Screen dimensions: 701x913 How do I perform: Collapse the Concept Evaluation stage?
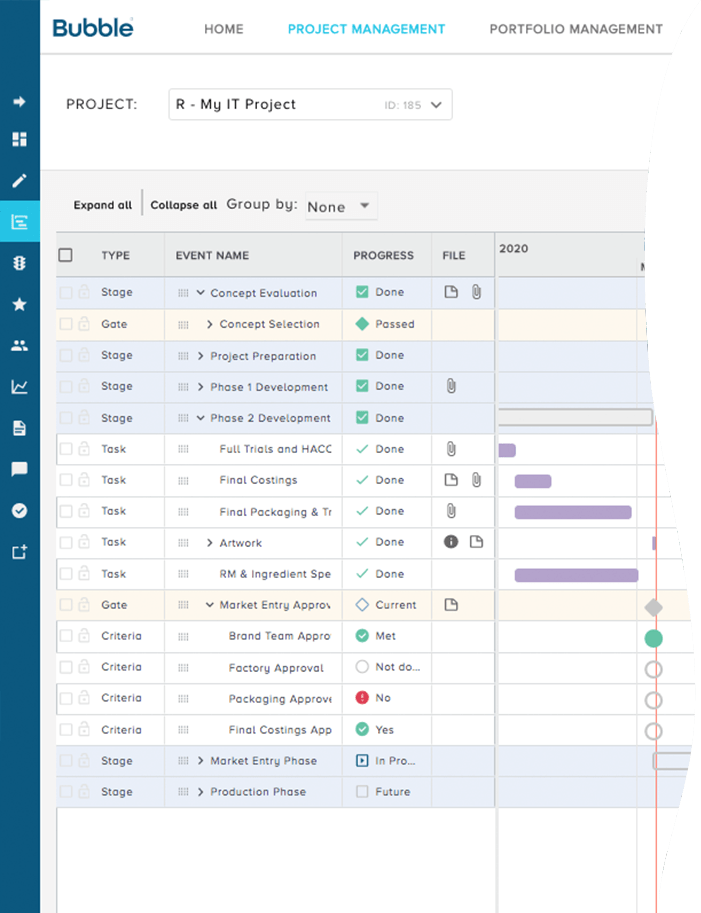click(x=200, y=292)
